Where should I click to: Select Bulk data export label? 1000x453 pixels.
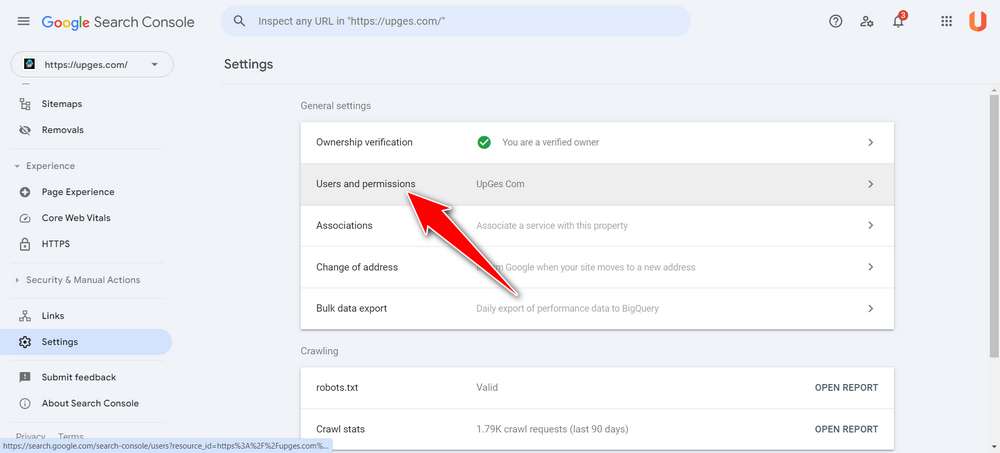point(351,308)
